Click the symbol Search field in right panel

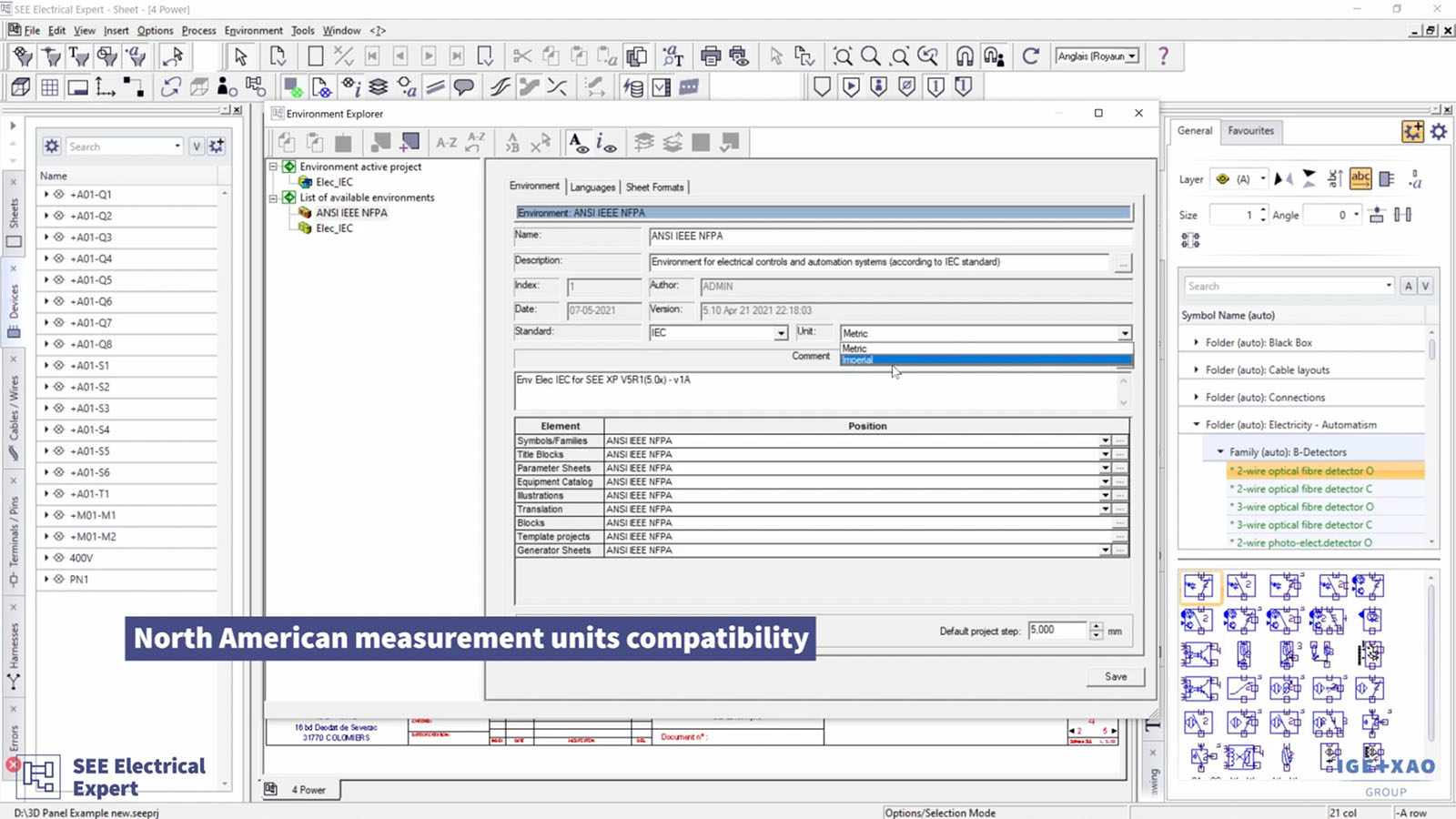[1288, 286]
